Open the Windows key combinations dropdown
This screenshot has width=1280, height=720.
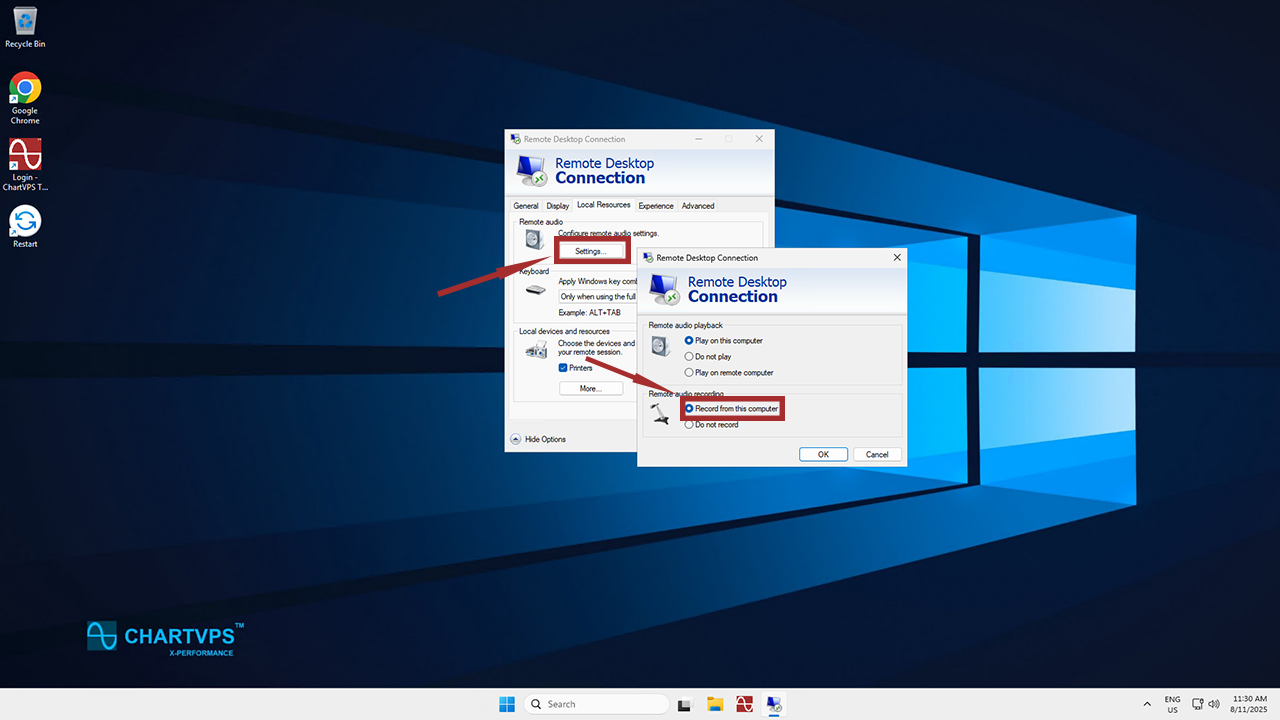(597, 297)
